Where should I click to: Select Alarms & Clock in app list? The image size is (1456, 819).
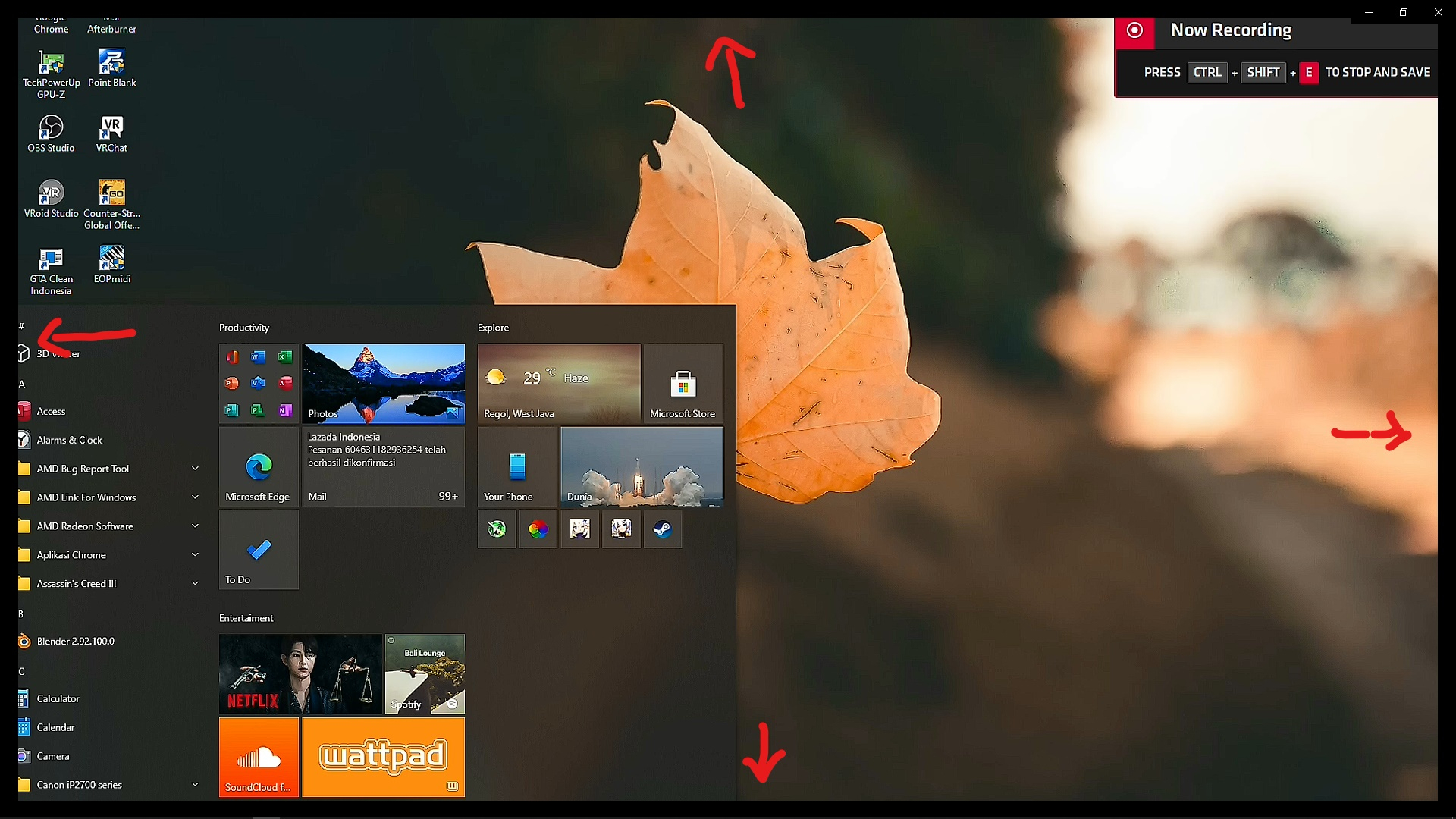click(69, 441)
